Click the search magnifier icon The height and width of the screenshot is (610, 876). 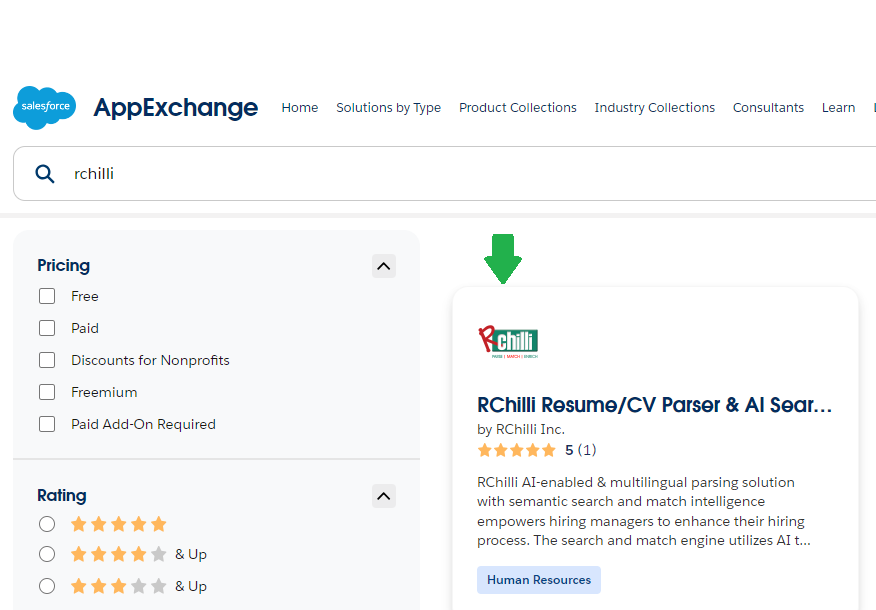[x=45, y=174]
